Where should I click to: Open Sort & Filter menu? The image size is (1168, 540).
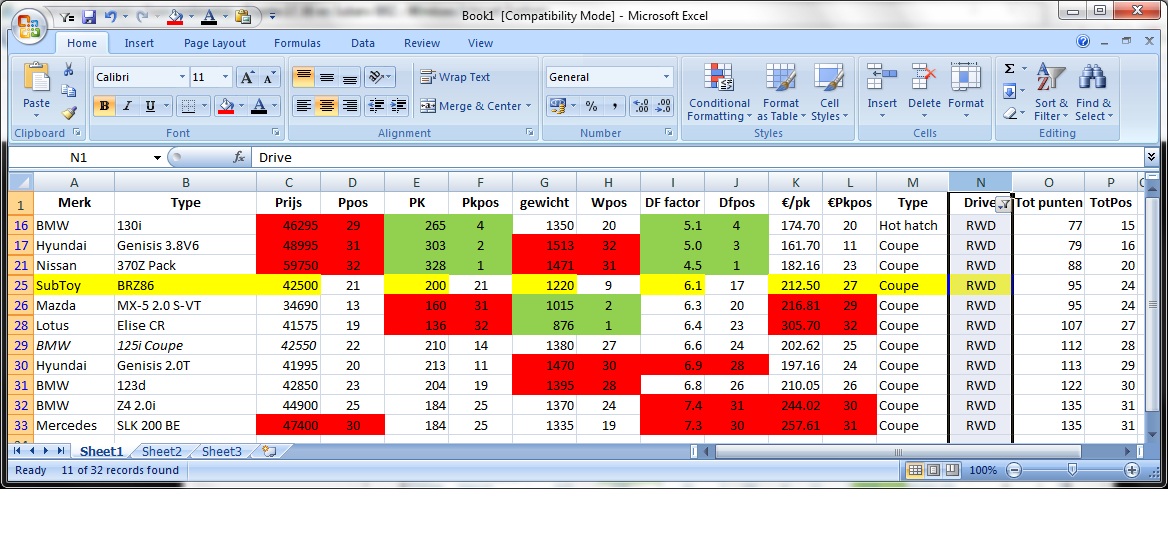1051,92
